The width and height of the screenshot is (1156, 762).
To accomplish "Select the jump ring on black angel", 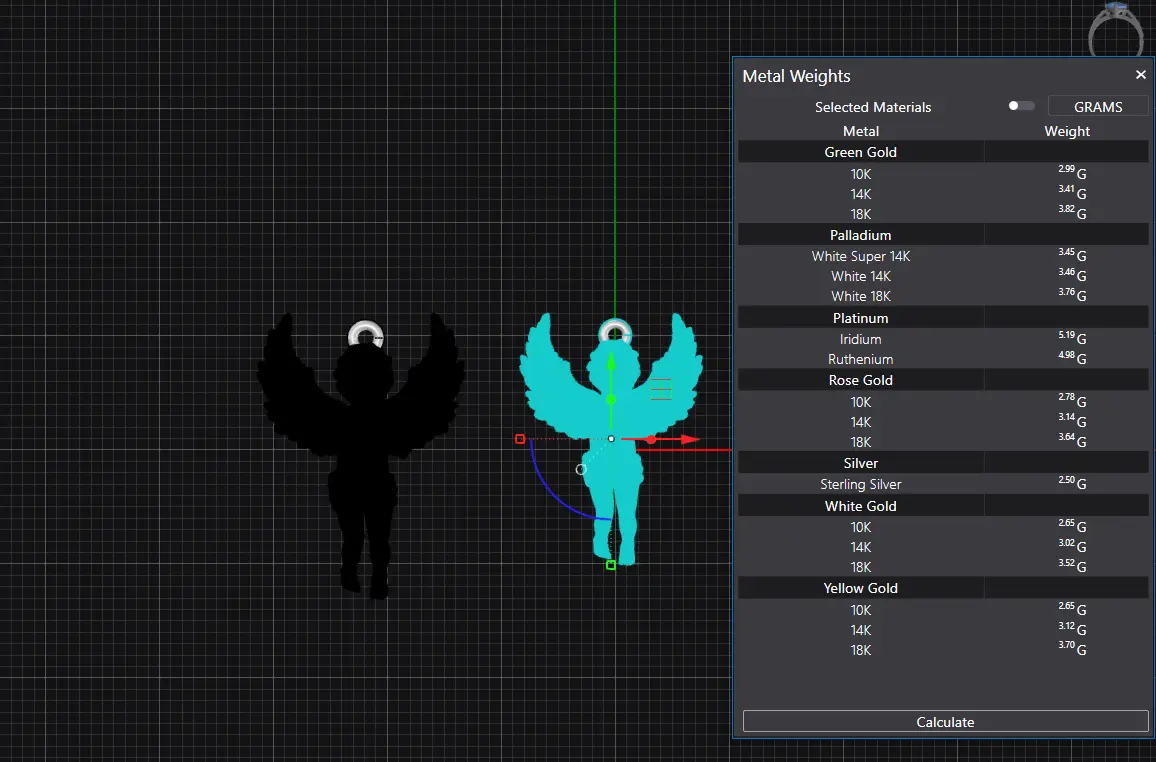I will tap(365, 333).
